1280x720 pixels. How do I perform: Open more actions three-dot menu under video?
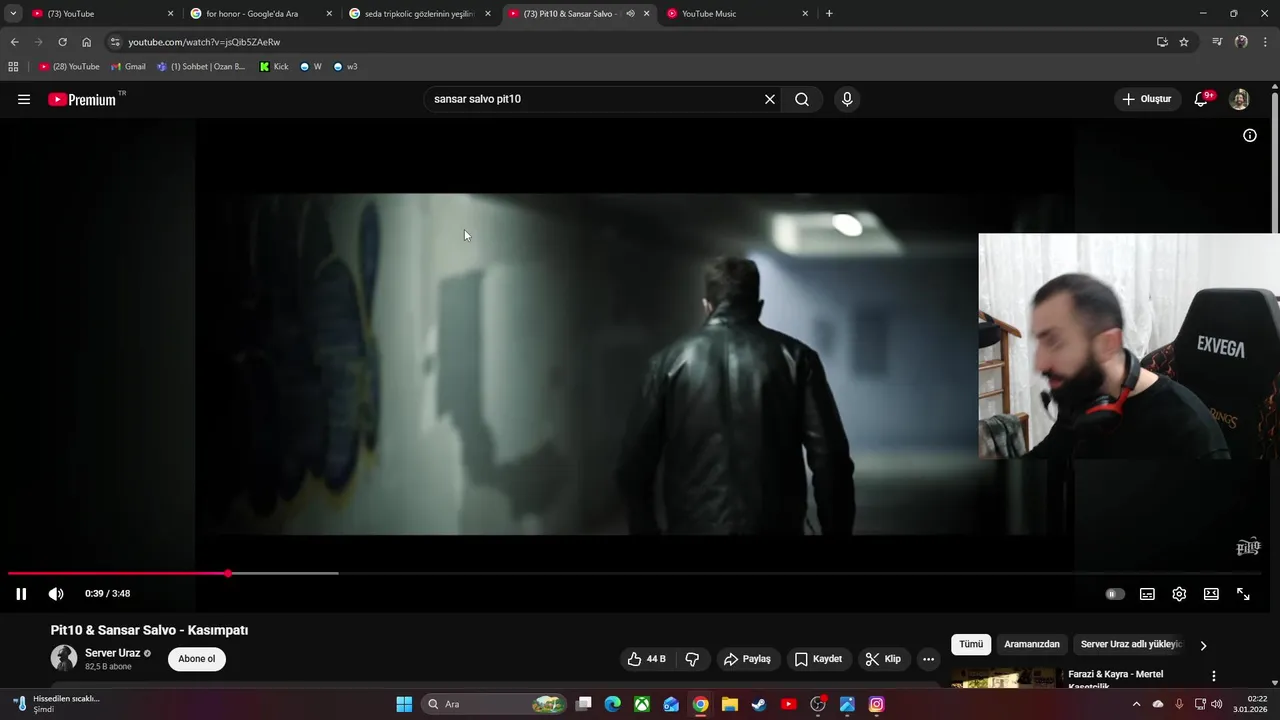click(x=928, y=659)
